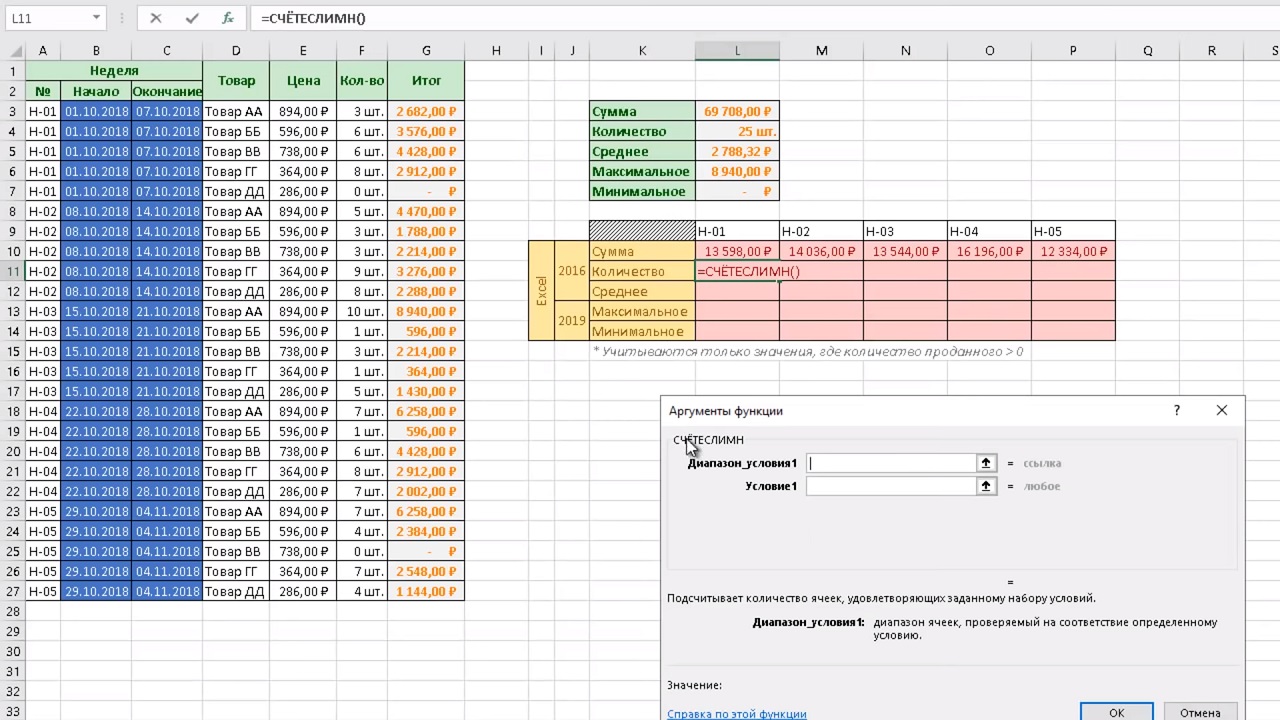Click into the Диапазон_условия1 input field

click(890, 463)
